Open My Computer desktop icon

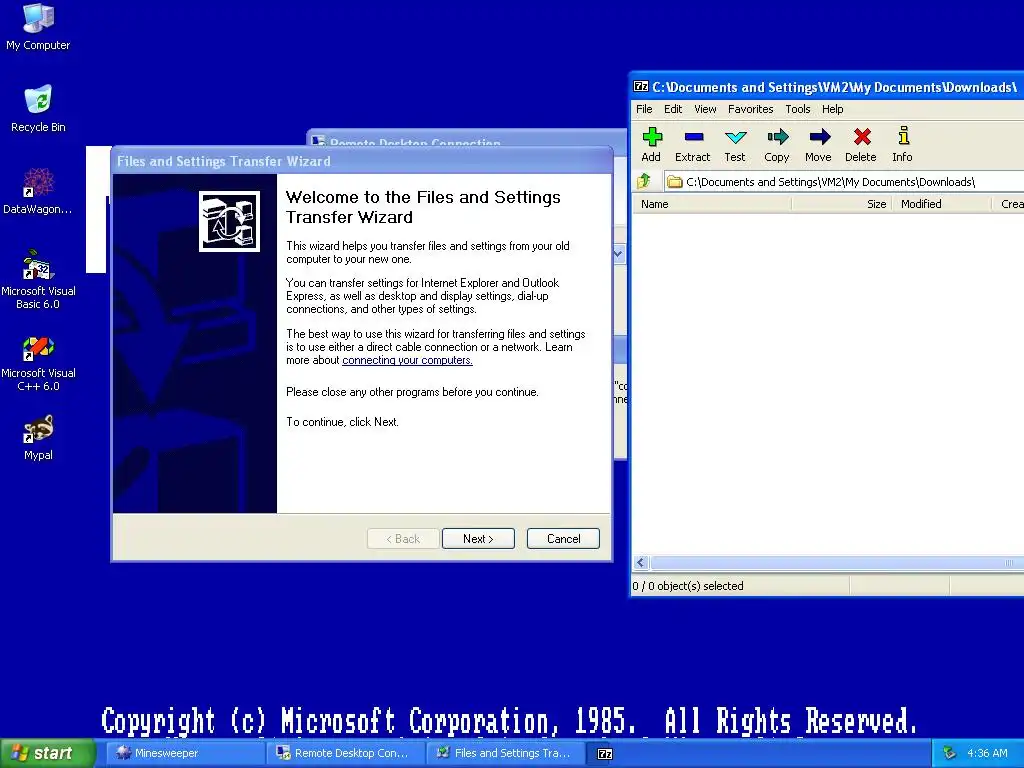pyautogui.click(x=38, y=26)
